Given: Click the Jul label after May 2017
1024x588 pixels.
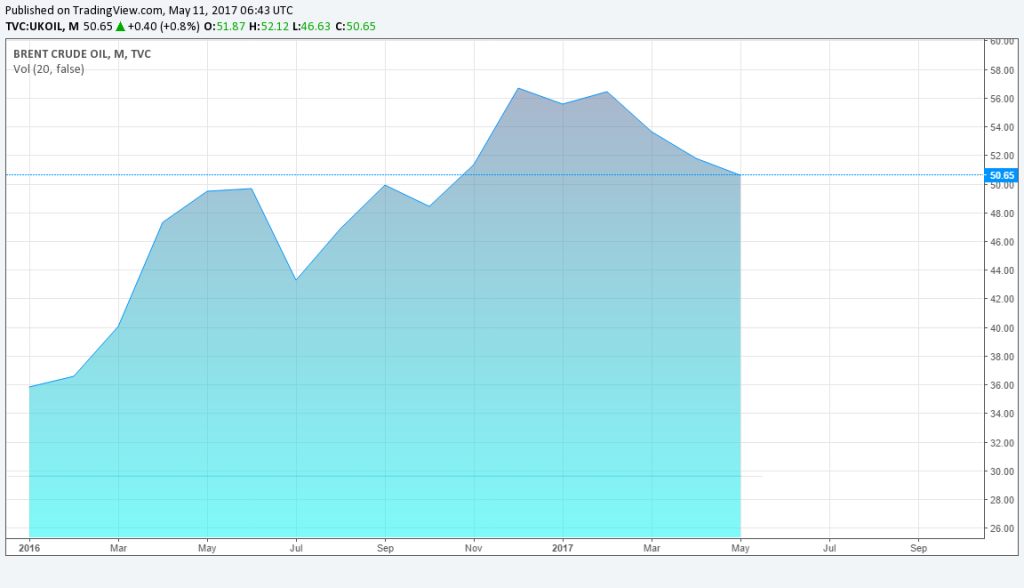Looking at the screenshot, I should [x=829, y=548].
